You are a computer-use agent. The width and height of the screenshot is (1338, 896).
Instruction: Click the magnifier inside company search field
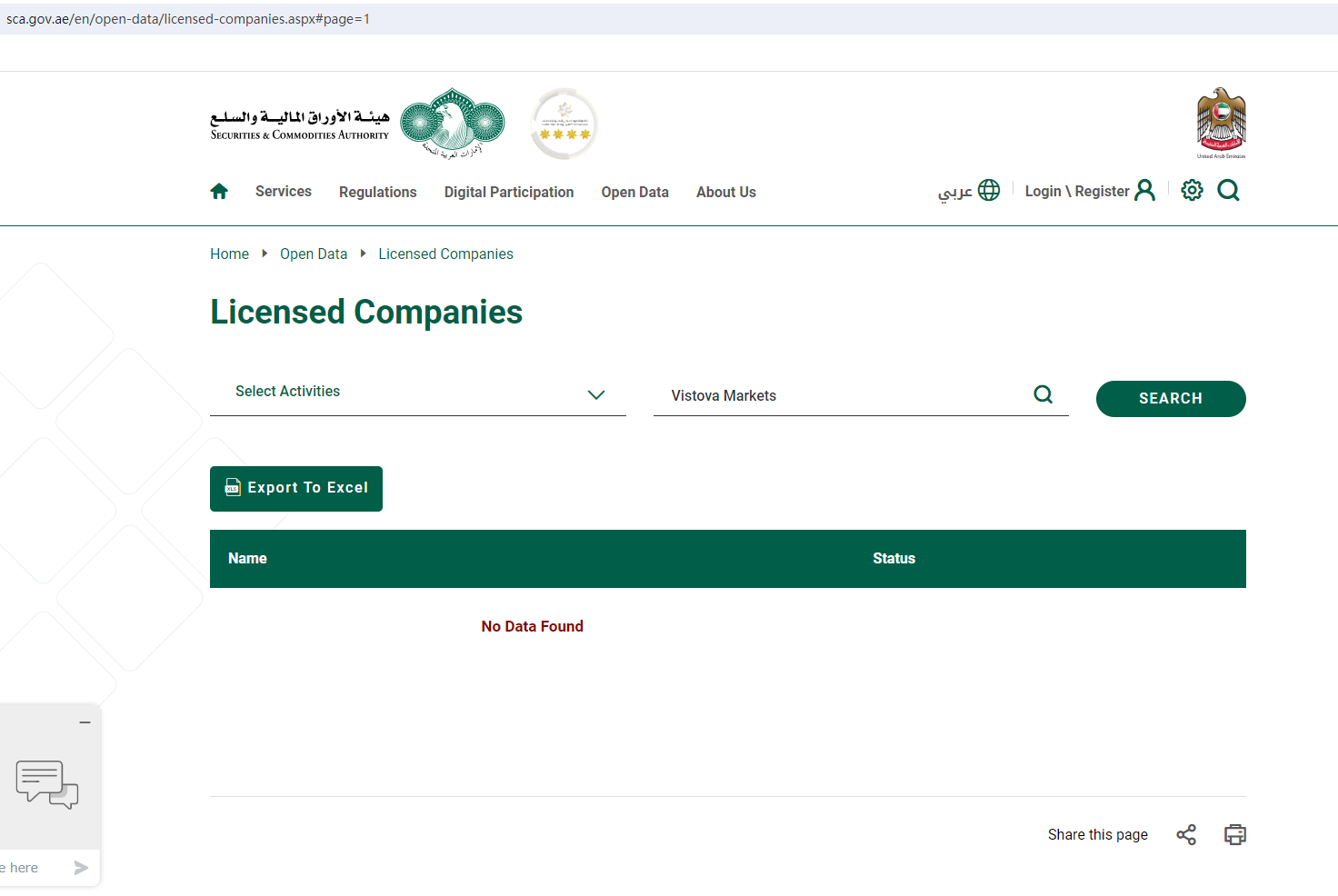pos(1043,394)
